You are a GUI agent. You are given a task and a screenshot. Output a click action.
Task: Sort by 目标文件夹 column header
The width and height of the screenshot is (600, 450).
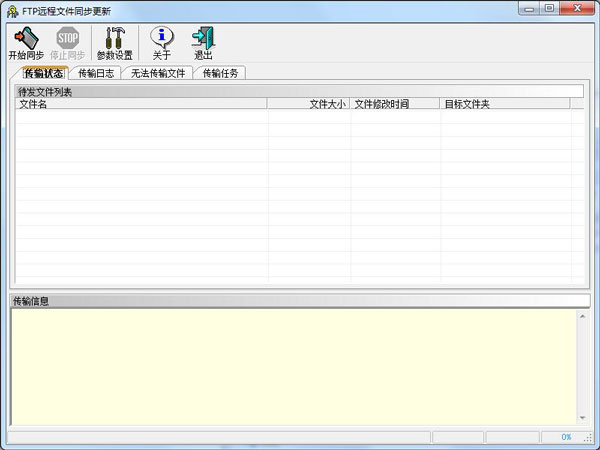(505, 104)
